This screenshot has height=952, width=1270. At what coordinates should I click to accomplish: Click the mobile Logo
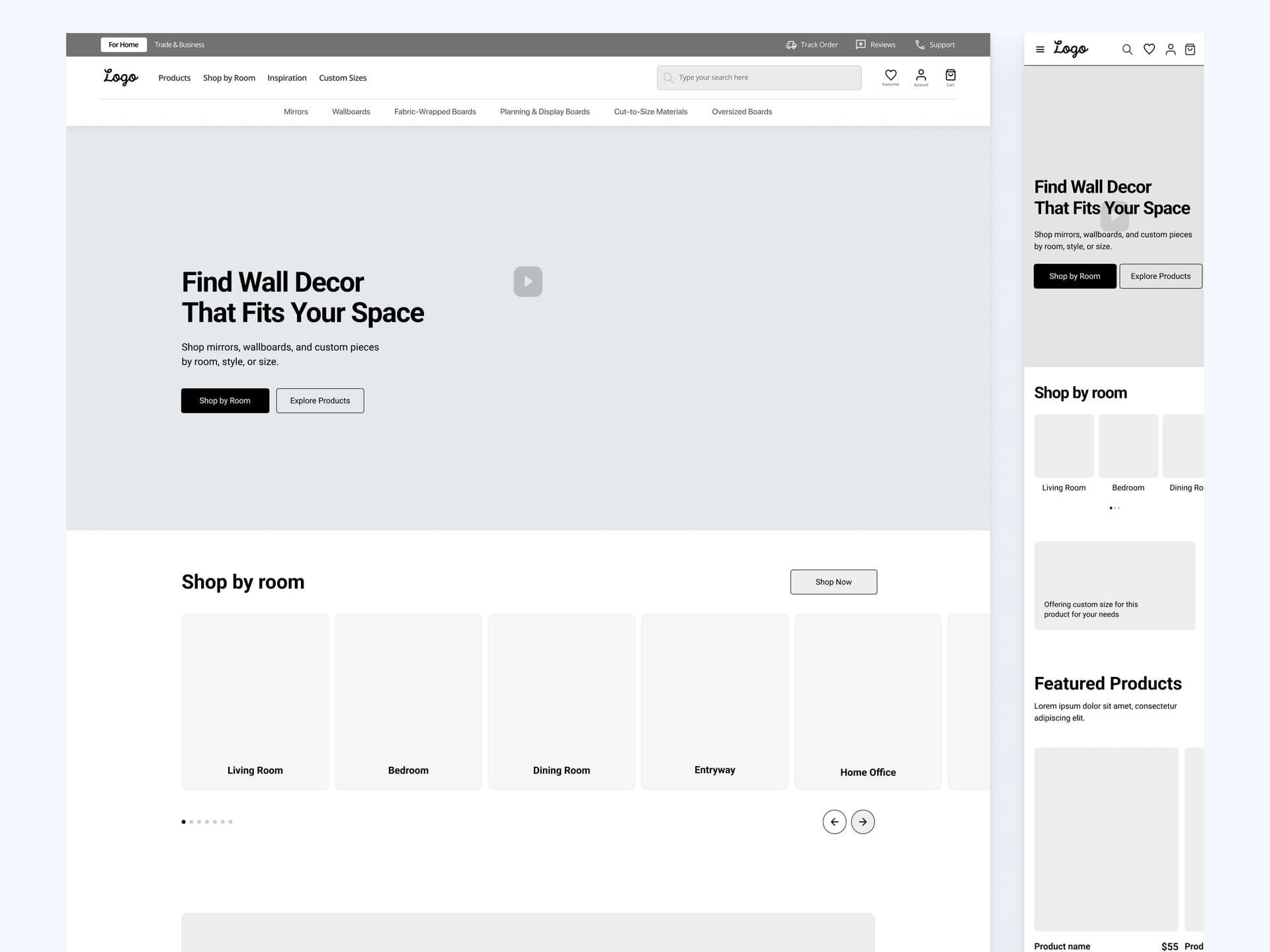click(1070, 49)
